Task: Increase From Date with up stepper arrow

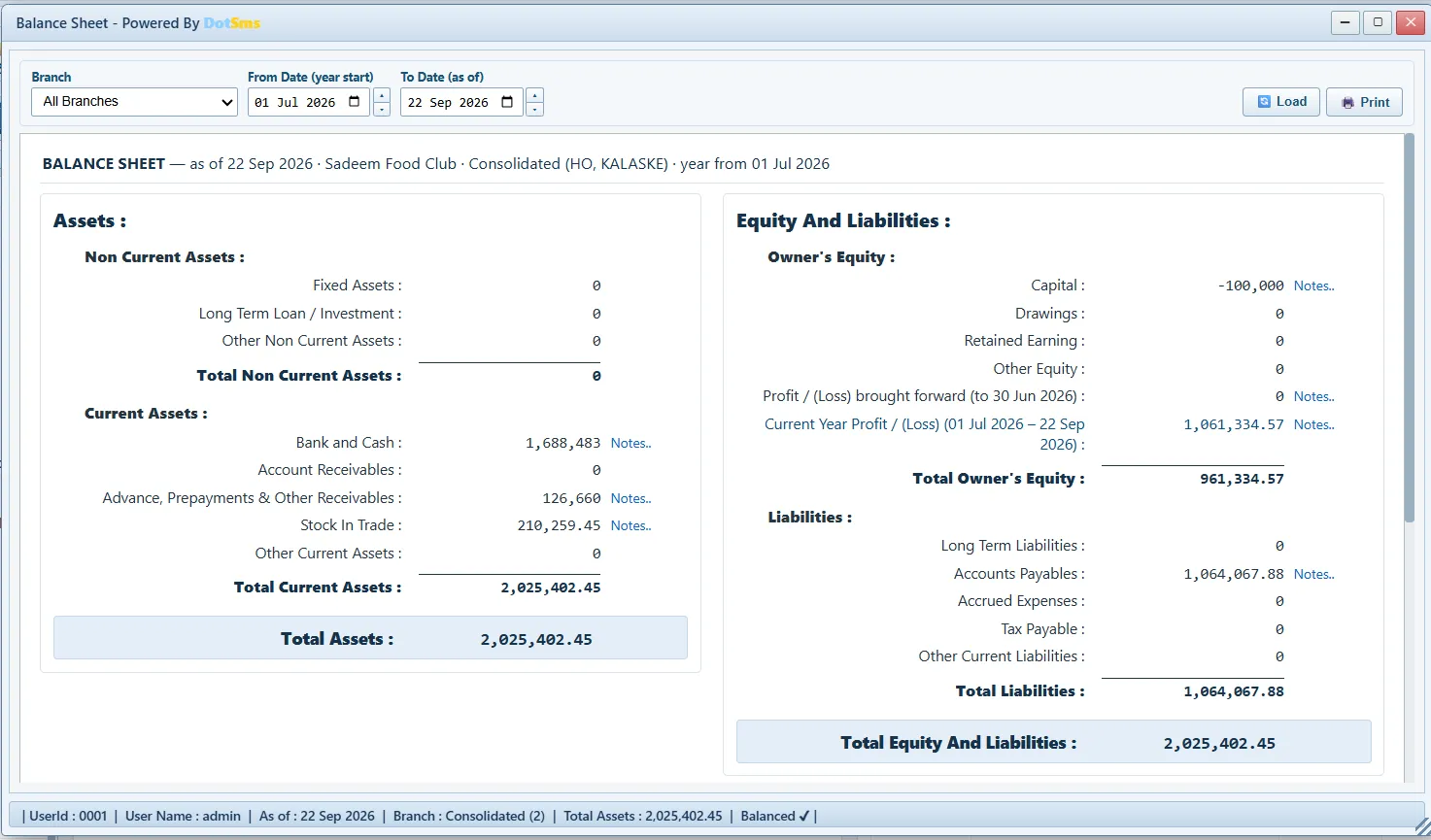Action: [382, 95]
